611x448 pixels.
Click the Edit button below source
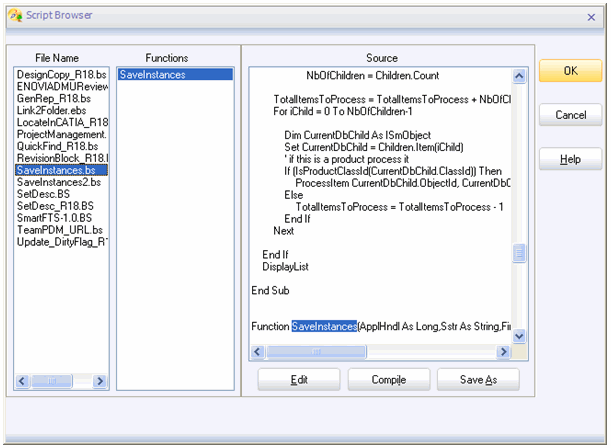tap(299, 380)
